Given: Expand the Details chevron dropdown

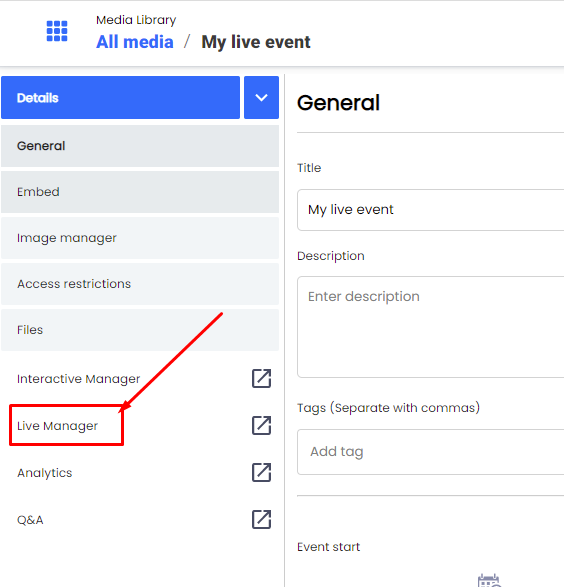Looking at the screenshot, I should point(261,98).
